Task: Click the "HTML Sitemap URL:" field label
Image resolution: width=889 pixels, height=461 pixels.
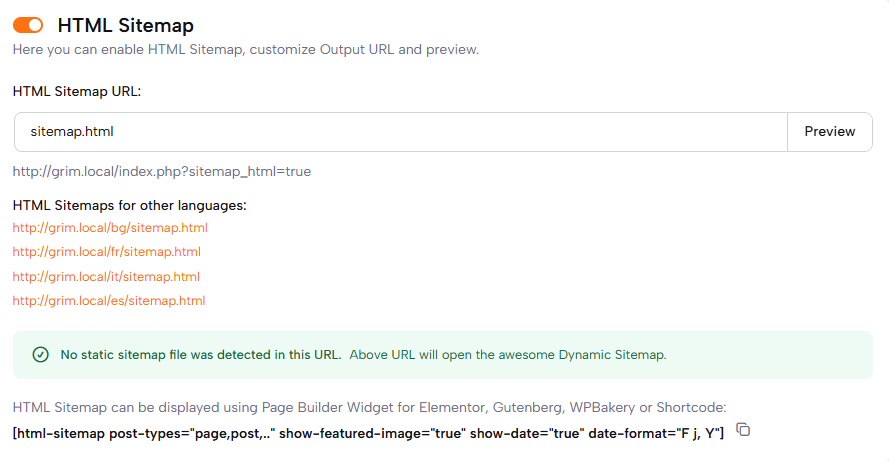Action: coord(77,91)
